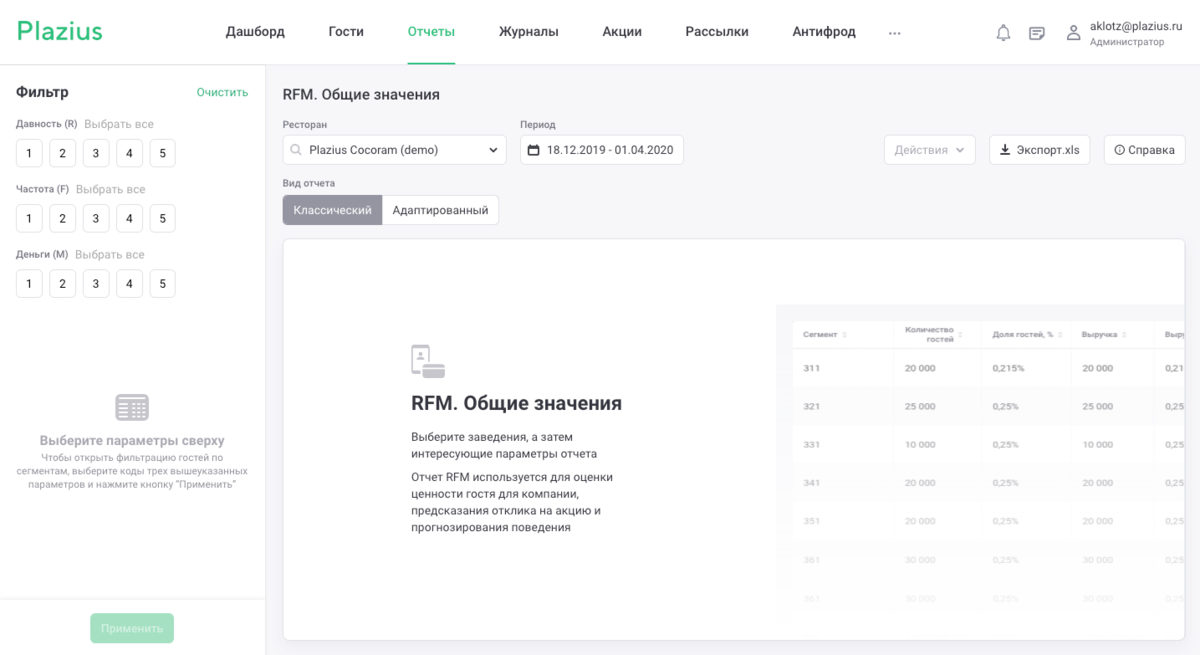
Task: Toggle Давность (R) value 4
Action: click(x=129, y=153)
